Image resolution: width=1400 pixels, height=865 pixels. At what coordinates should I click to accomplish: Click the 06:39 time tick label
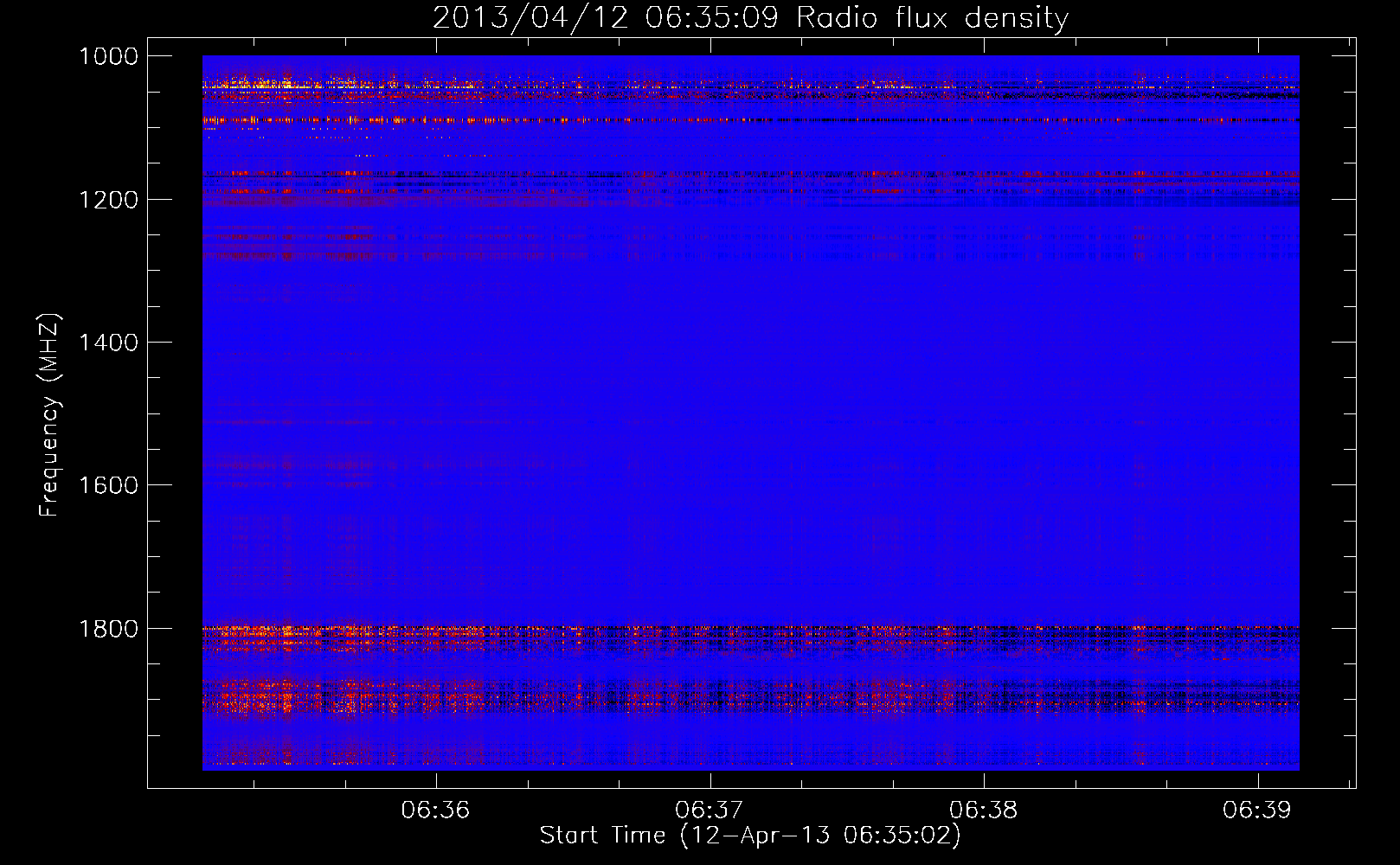click(1256, 810)
